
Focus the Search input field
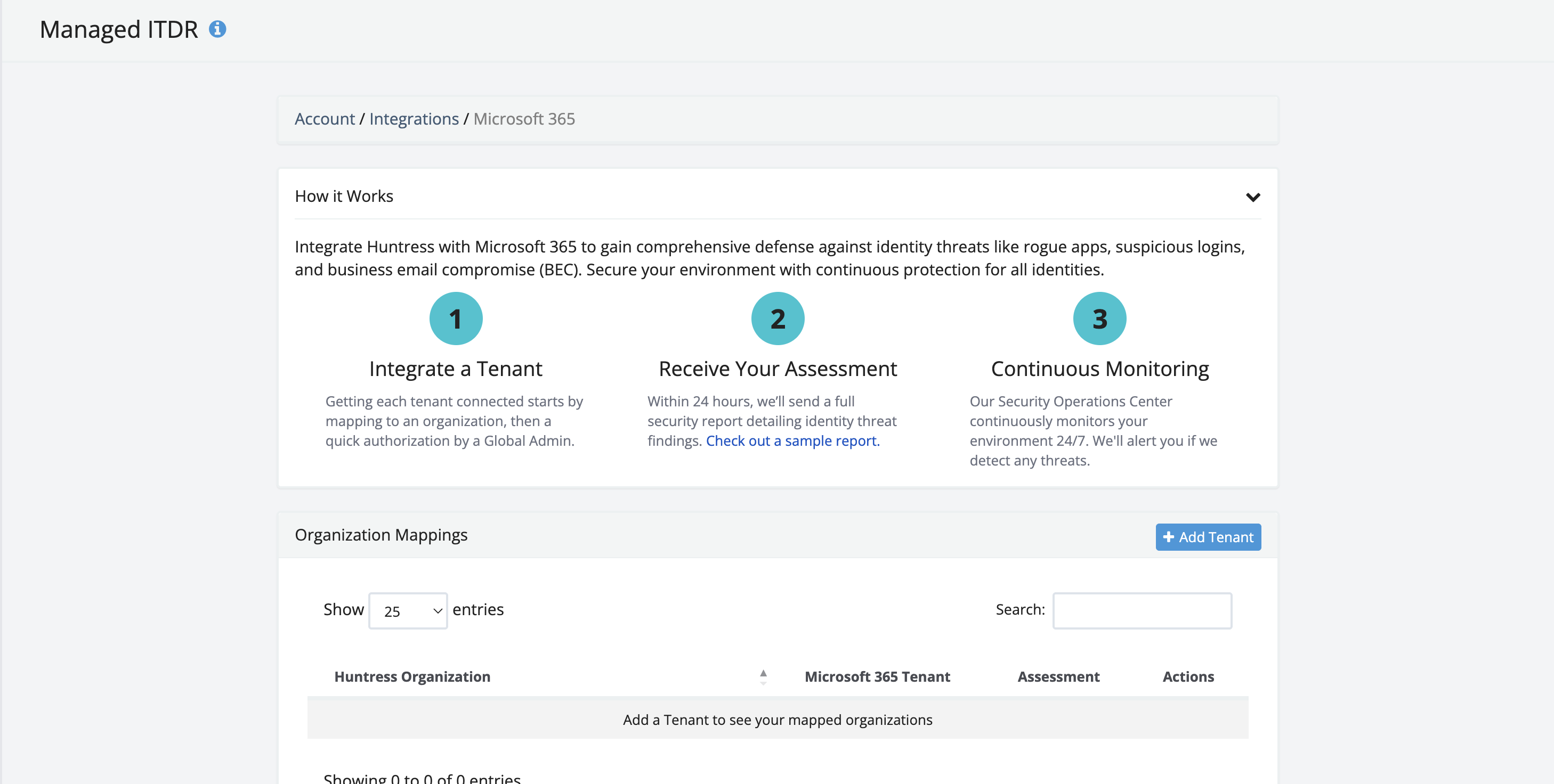tap(1143, 611)
